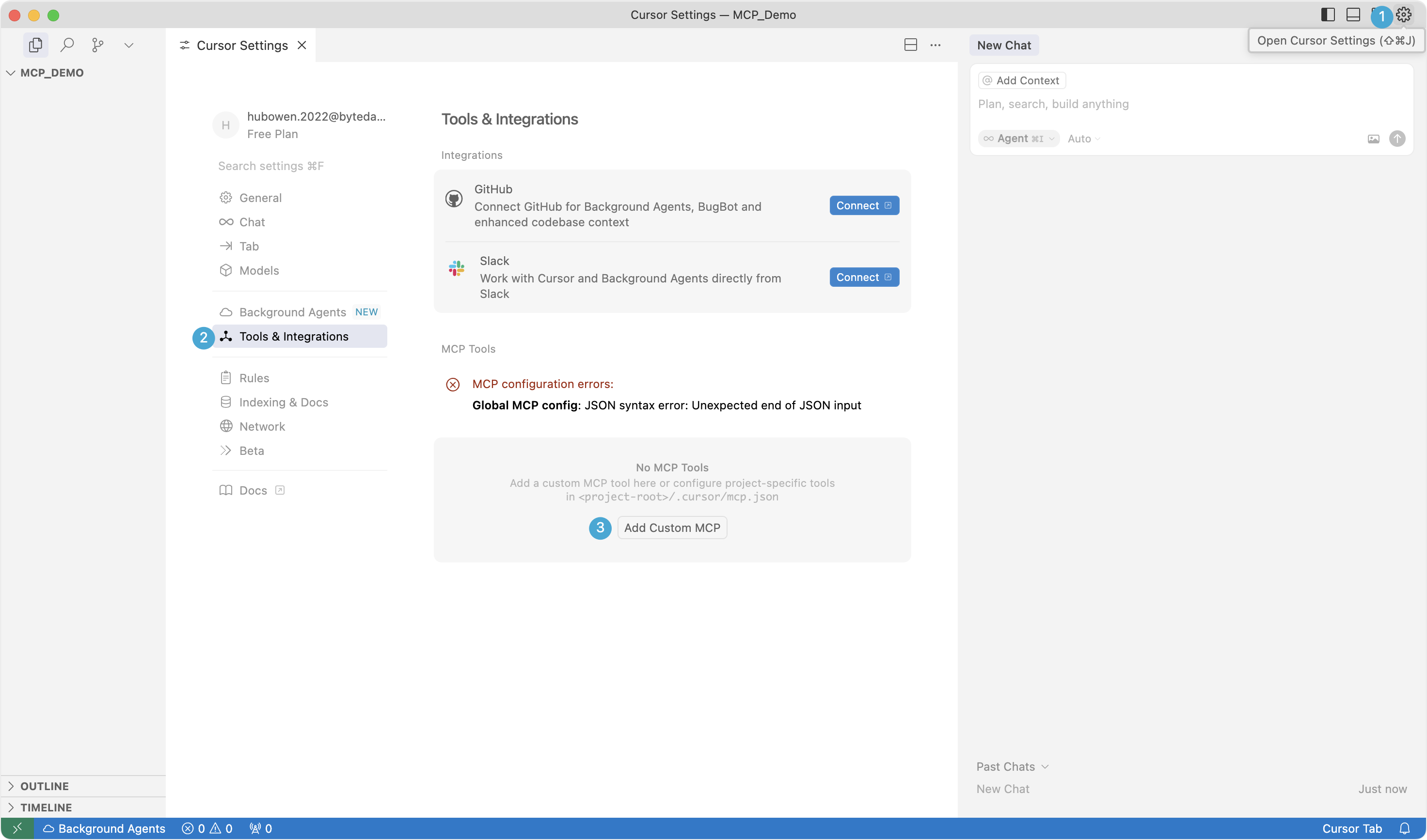This screenshot has height=840, width=1427.
Task: Toggle the bottom panel visibility
Action: tap(1353, 15)
